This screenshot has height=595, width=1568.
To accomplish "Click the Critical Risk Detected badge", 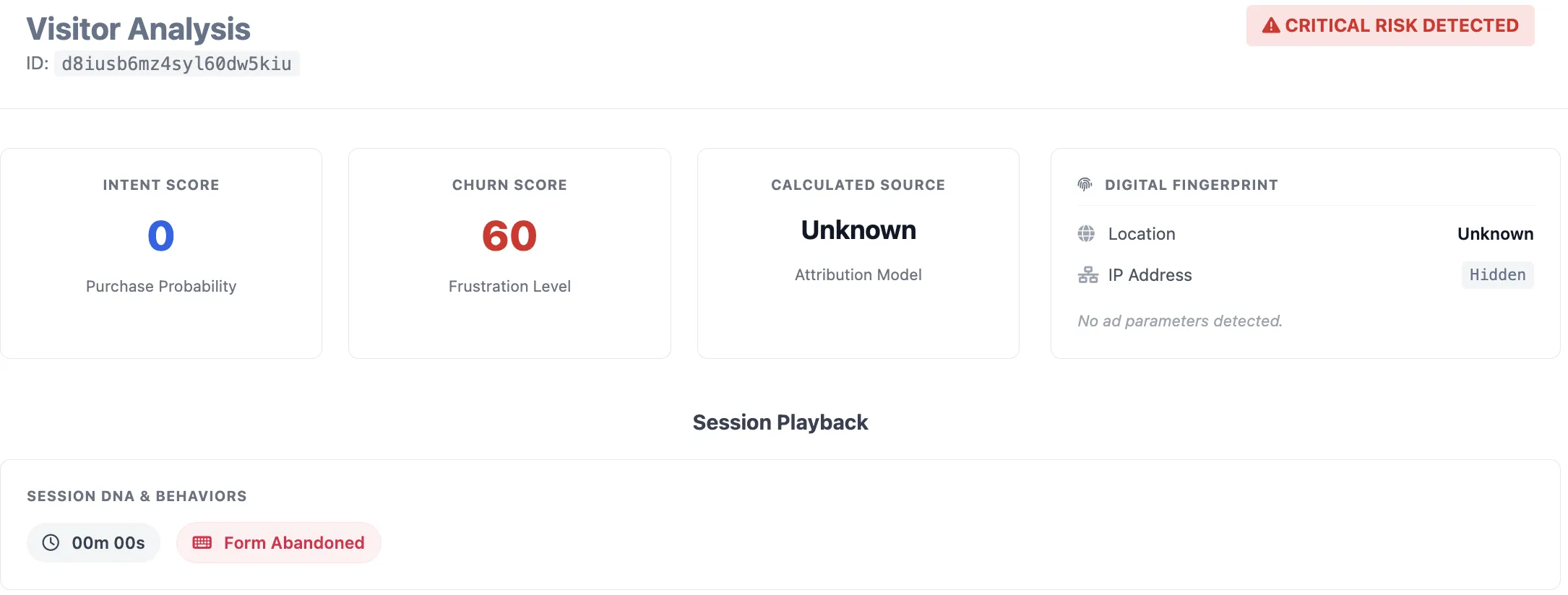I will point(1390,26).
